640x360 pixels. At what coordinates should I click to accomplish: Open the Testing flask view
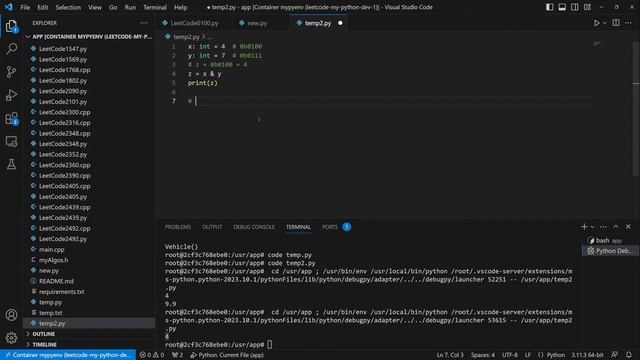pyautogui.click(x=11, y=164)
